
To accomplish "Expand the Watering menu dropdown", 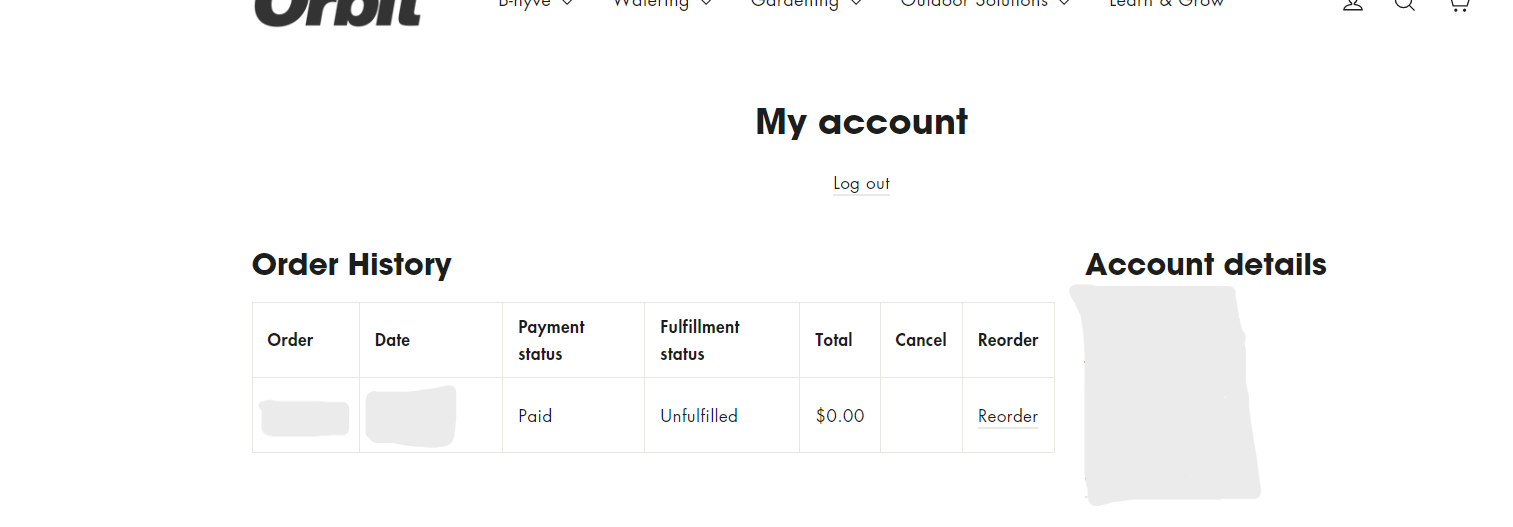I will point(662,3).
